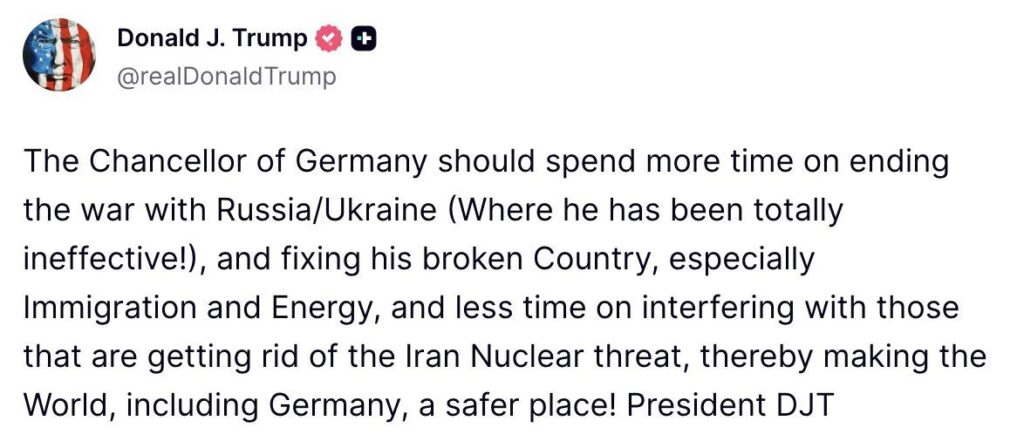Open the Donald J. Trump display name
This screenshot has width=1024, height=441.
point(212,39)
